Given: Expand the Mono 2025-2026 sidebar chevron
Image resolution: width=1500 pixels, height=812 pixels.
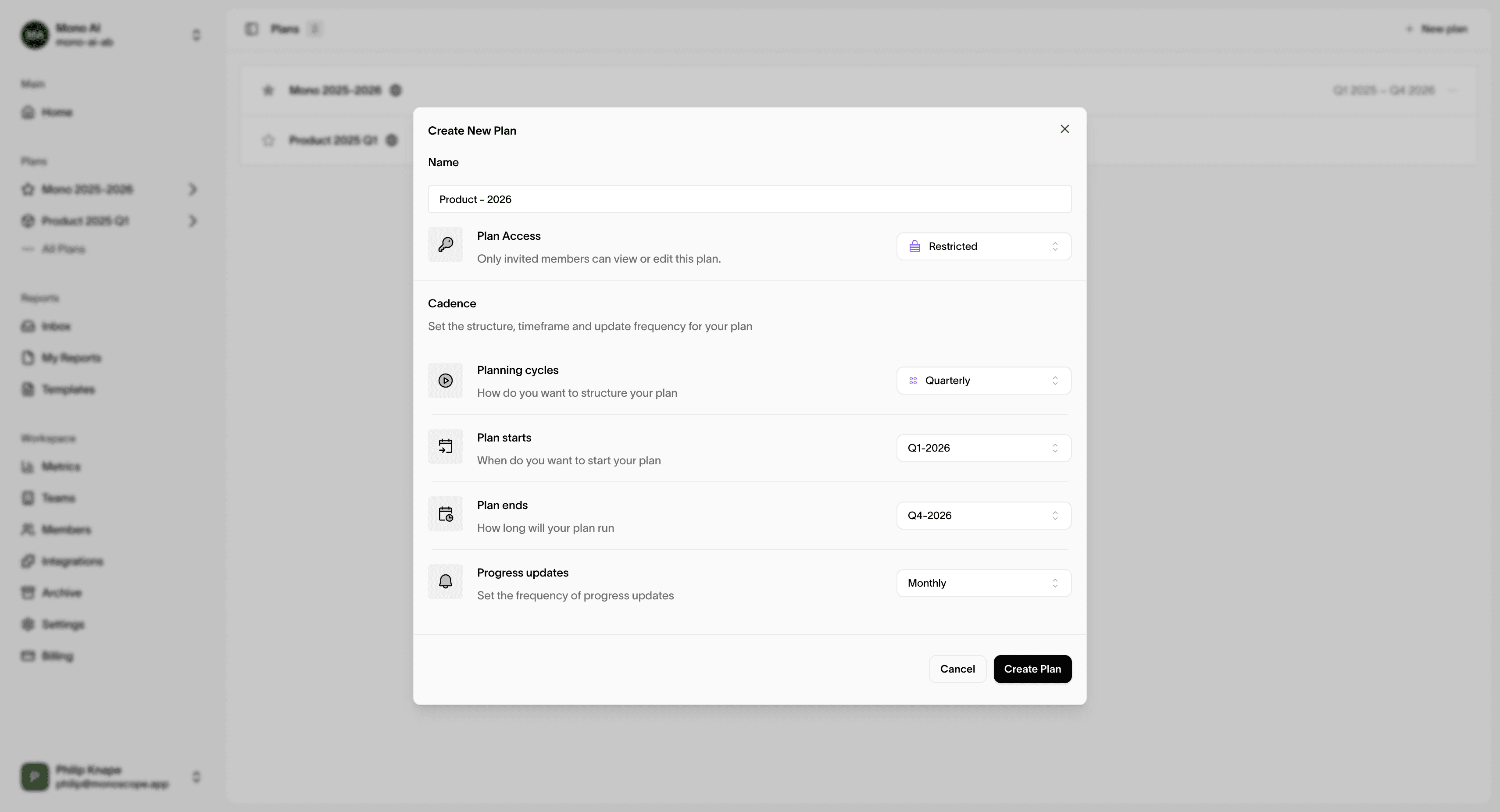Looking at the screenshot, I should 193,190.
